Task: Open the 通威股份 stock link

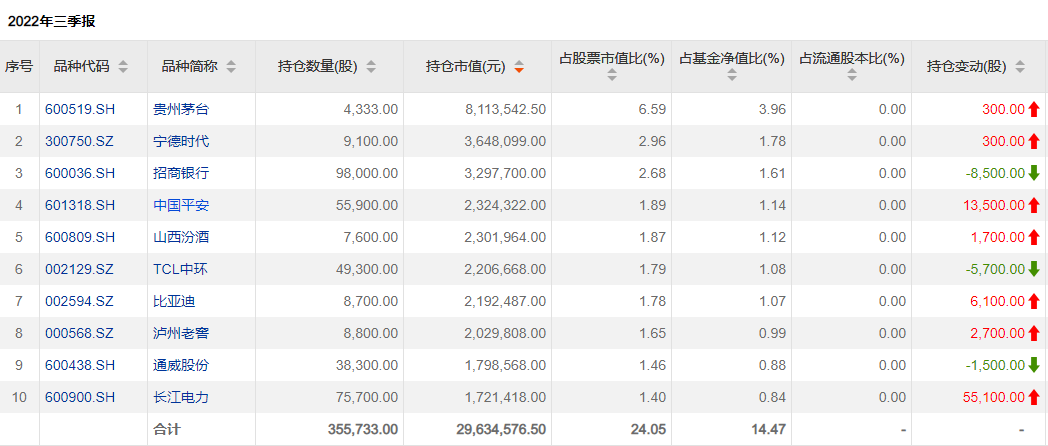Action: coord(180,366)
